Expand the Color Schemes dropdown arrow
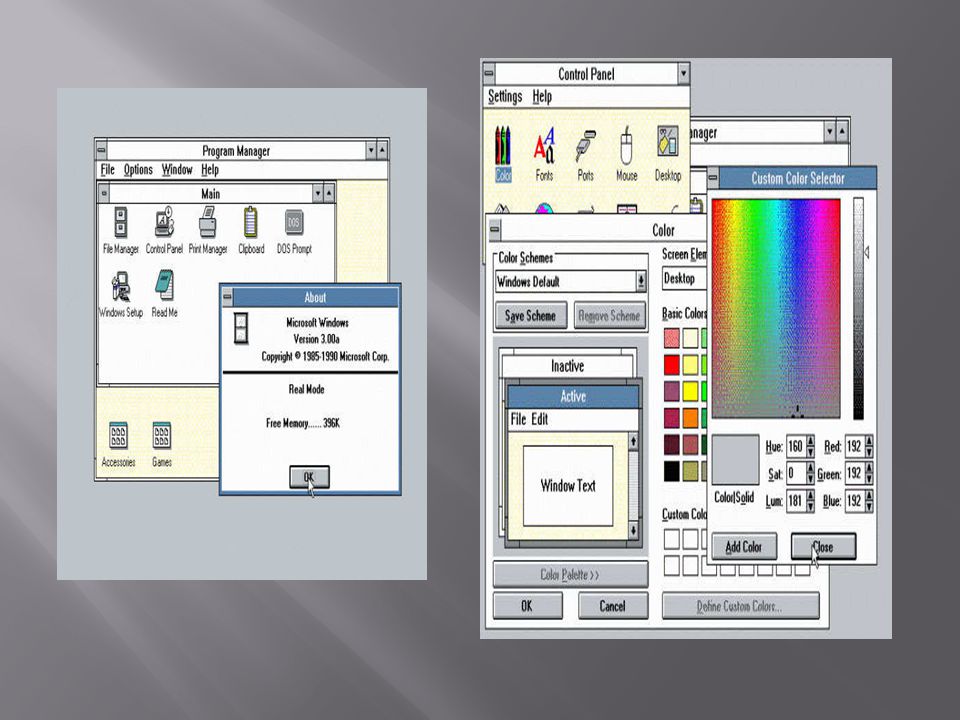960x720 pixels. [x=640, y=281]
